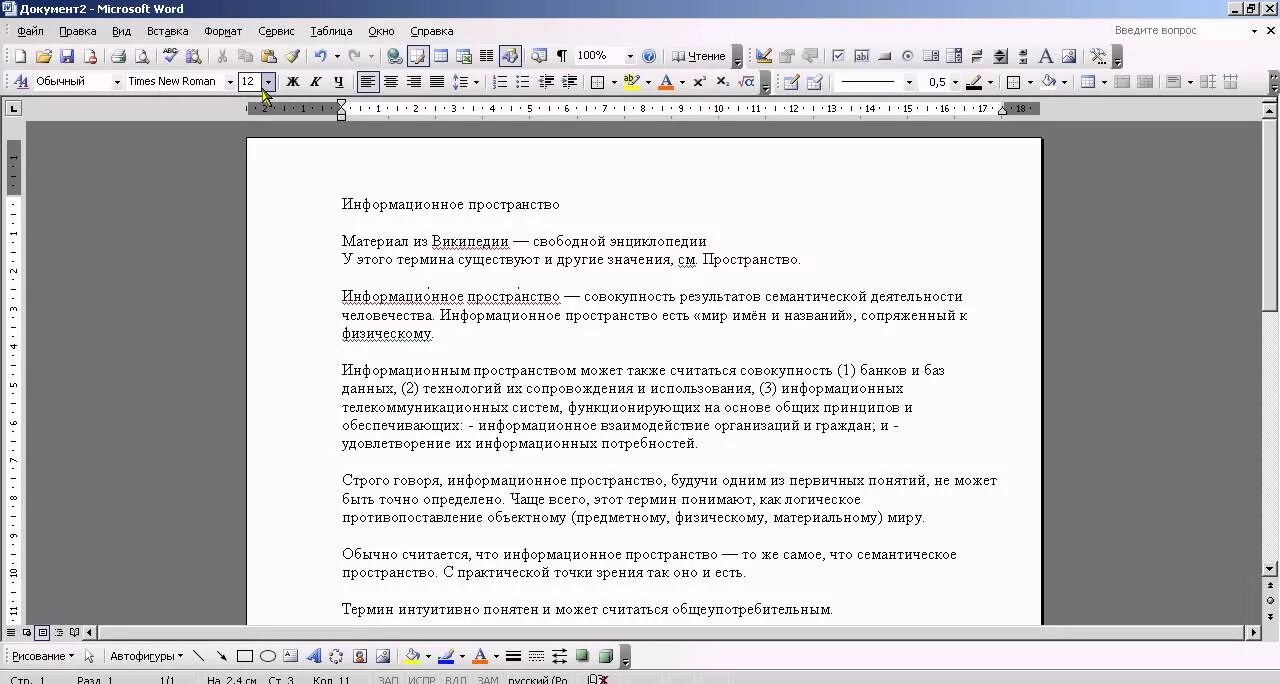The image size is (1280, 684).
Task: Apply 3-D style in drawing toolbar
Action: (x=605, y=656)
